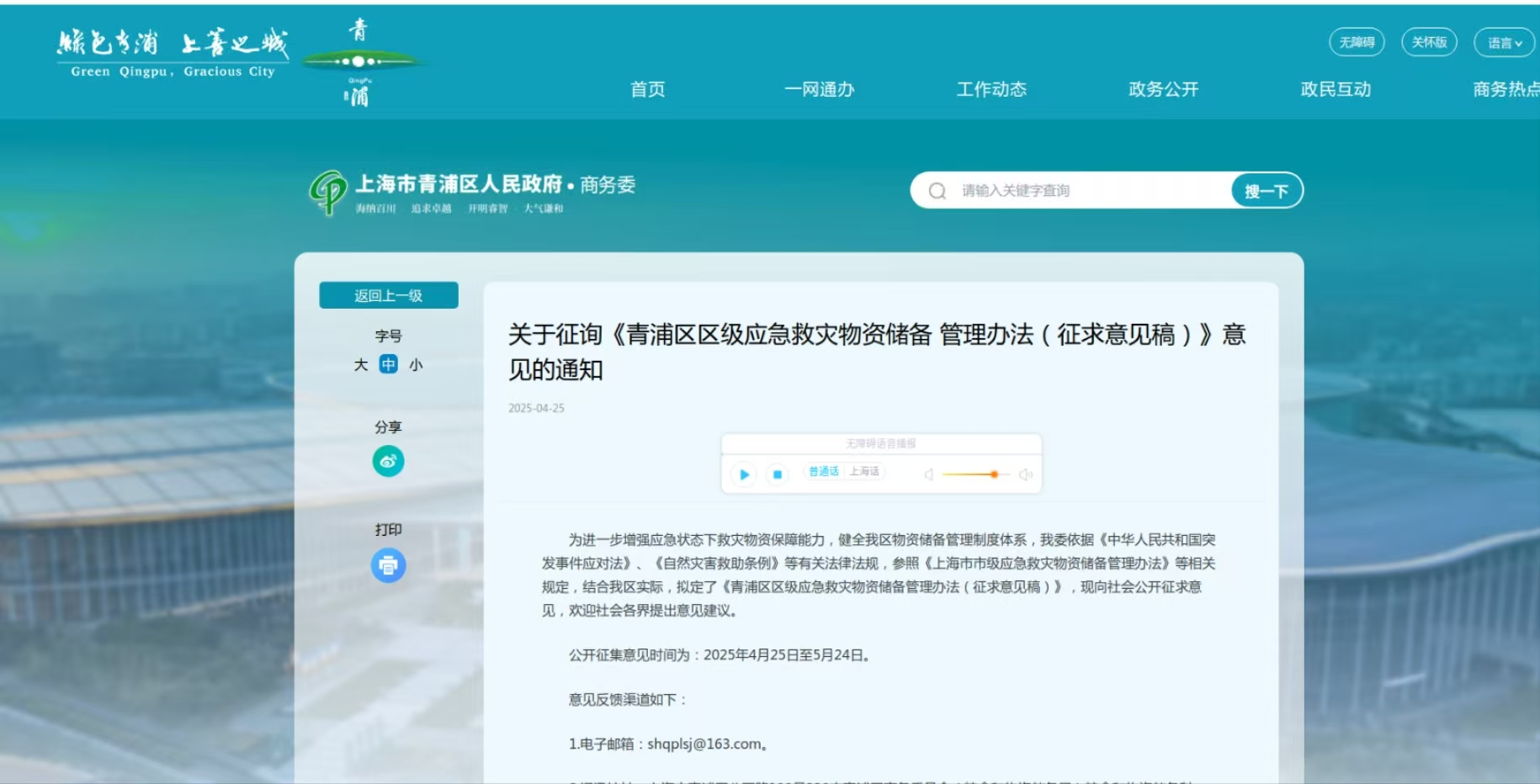The height and width of the screenshot is (784, 1540).
Task: Adjust the orange voice volume slider
Action: 994,474
